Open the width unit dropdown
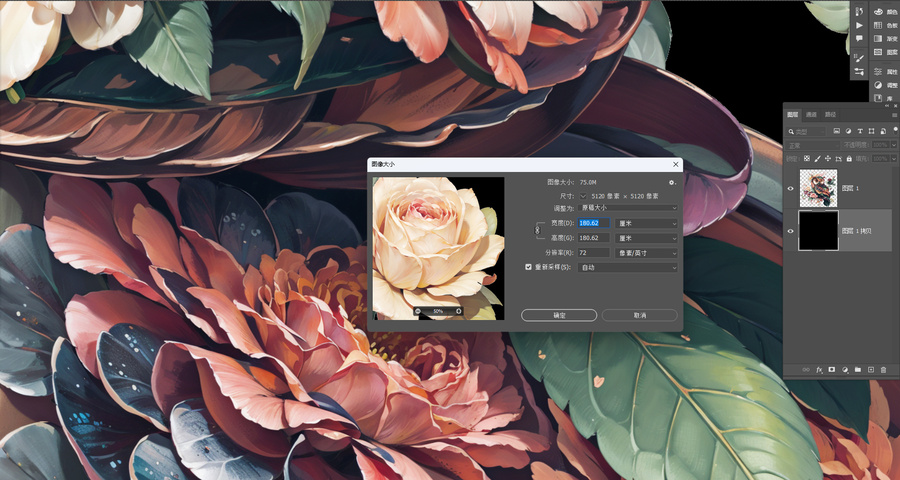Image resolution: width=900 pixels, height=480 pixels. pos(646,223)
